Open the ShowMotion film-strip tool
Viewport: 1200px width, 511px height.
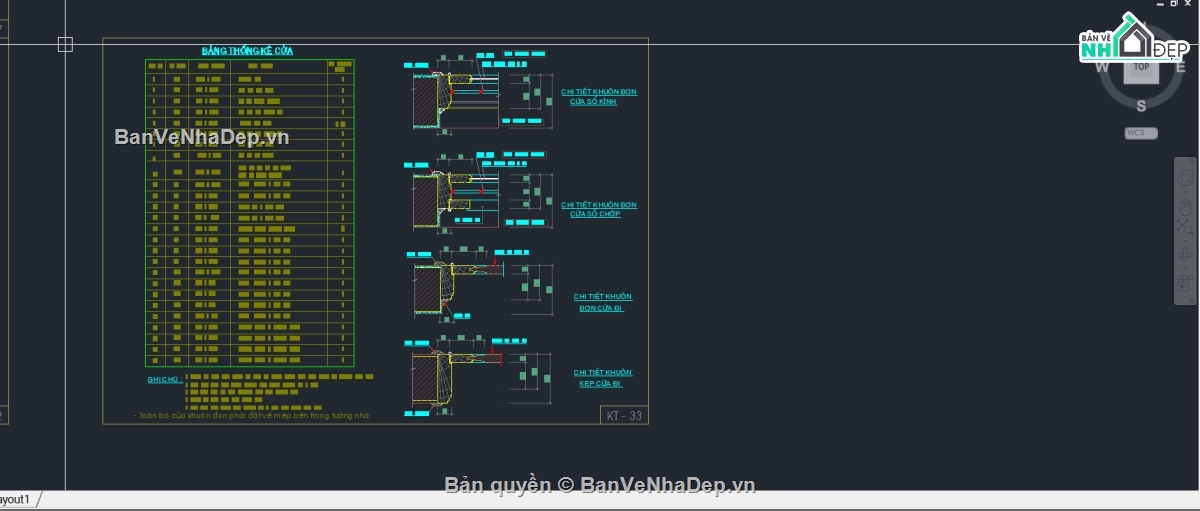[x=1185, y=282]
